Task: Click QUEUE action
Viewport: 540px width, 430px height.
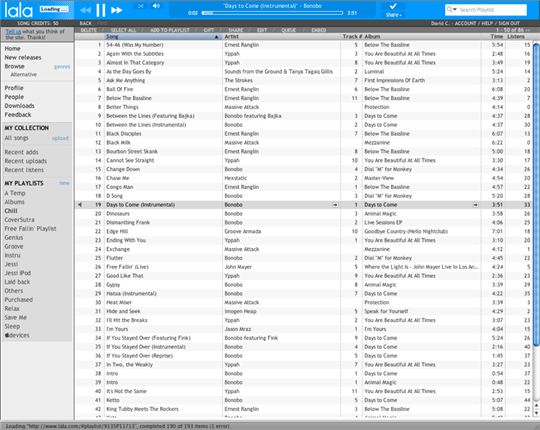Action: pos(289,30)
